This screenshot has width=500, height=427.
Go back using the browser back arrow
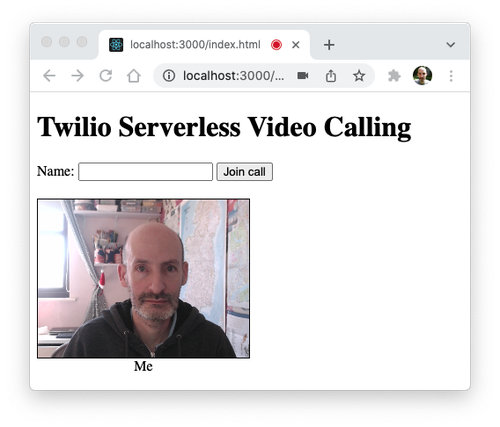pyautogui.click(x=49, y=76)
